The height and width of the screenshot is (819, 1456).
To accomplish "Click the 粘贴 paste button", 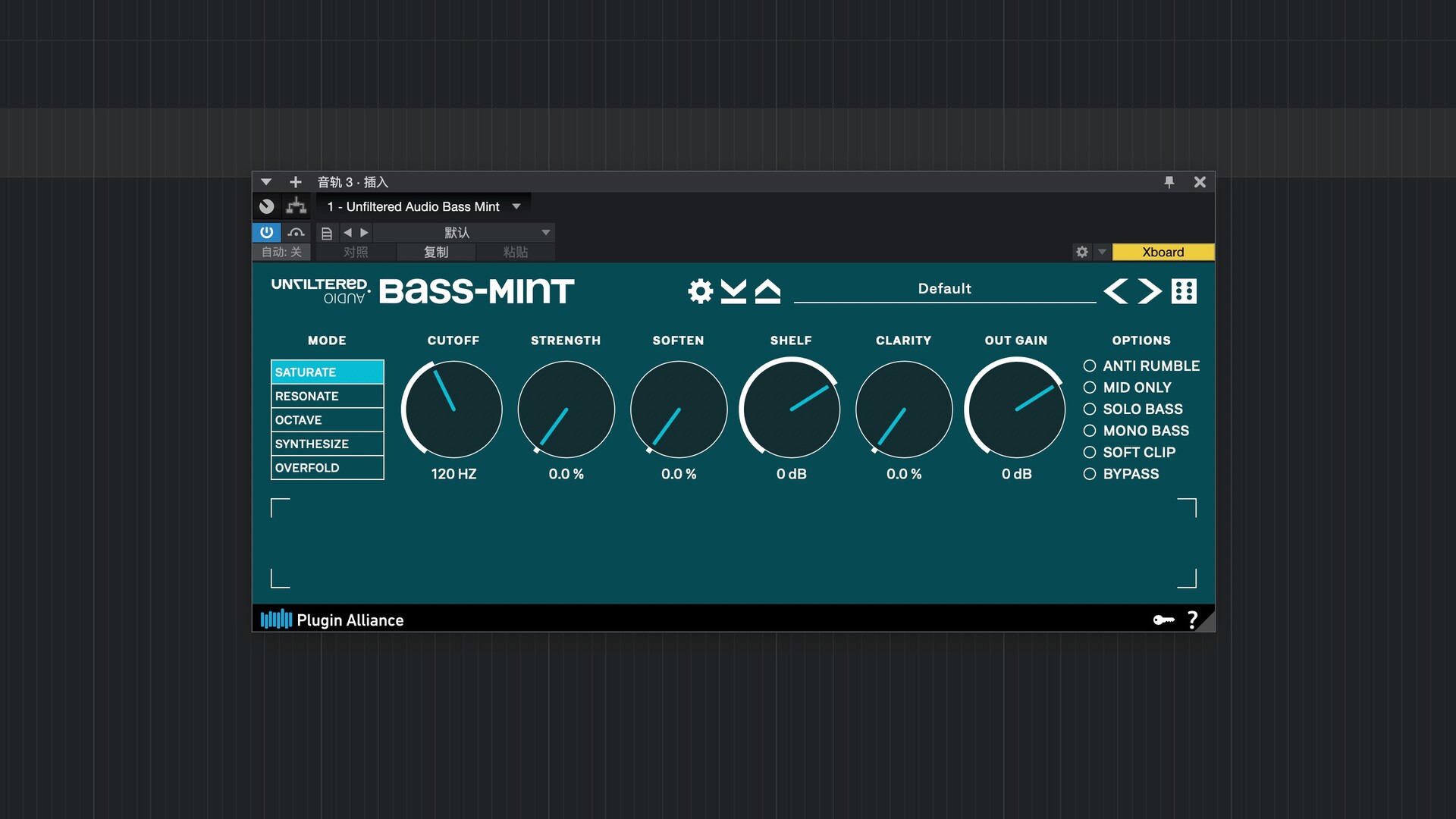I will click(x=516, y=252).
